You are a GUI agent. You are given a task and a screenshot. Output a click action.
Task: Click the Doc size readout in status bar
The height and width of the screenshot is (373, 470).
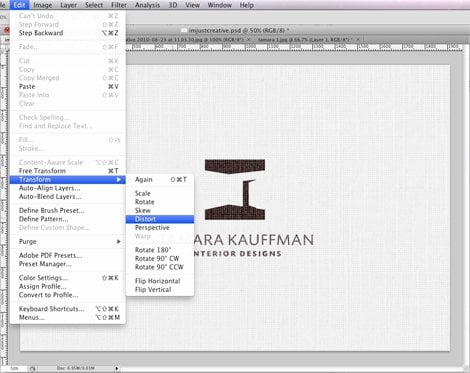click(75, 368)
